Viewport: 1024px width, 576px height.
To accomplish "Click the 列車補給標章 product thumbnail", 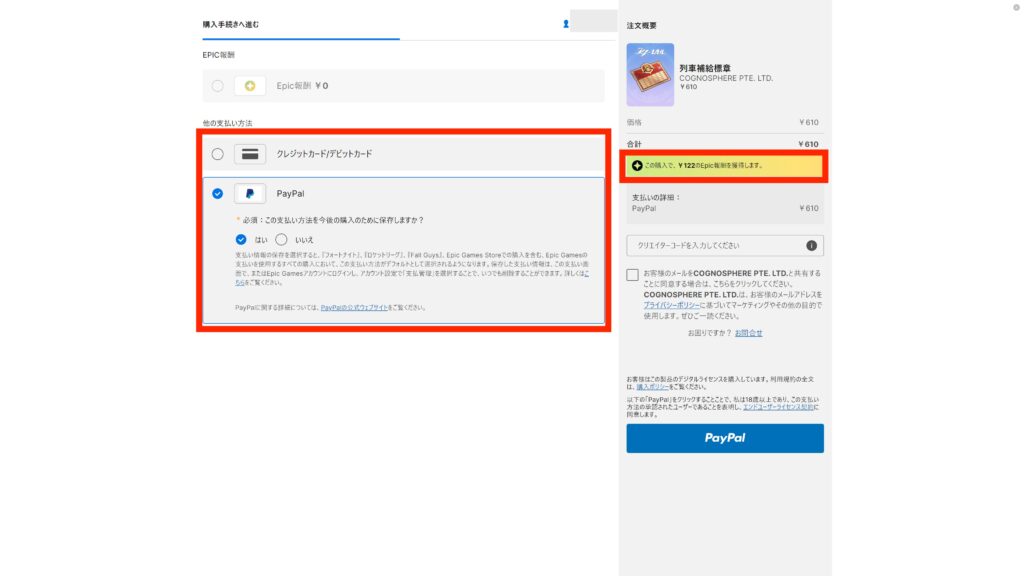I will [x=650, y=74].
